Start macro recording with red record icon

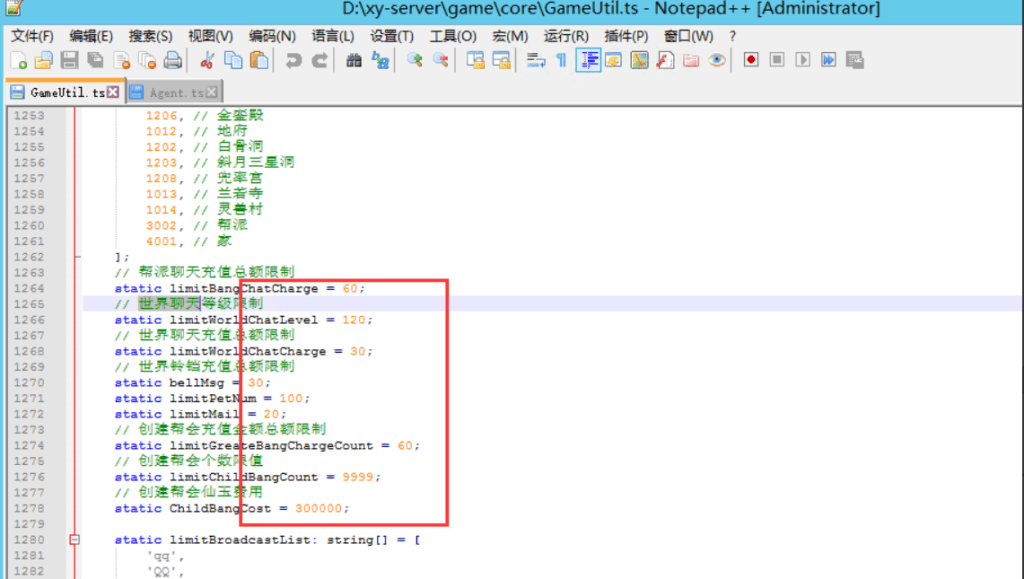click(x=751, y=60)
